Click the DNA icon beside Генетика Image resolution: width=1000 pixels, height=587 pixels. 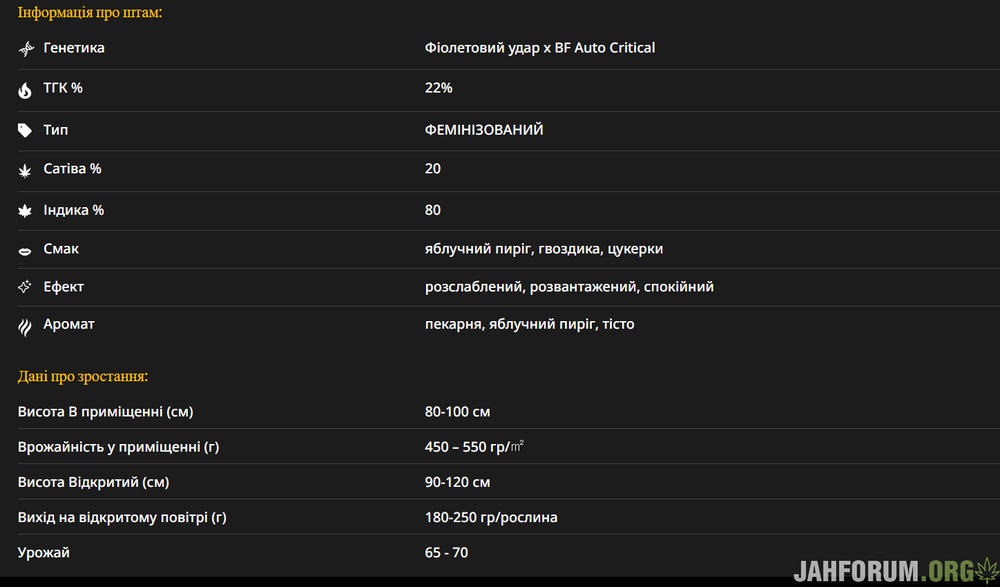[26, 49]
